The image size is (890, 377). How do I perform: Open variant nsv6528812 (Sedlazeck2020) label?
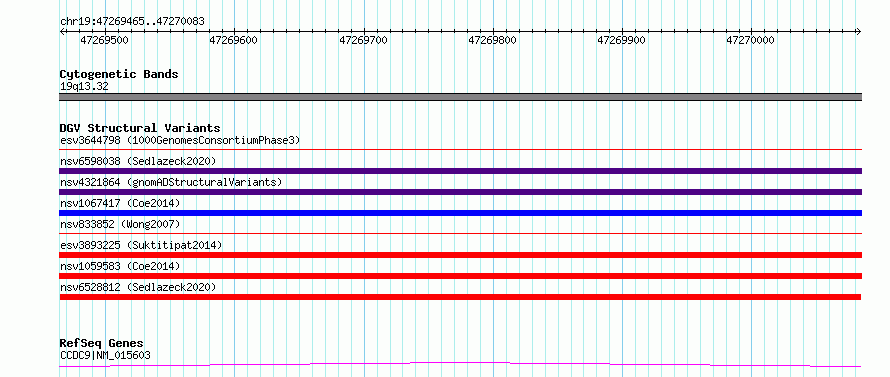[x=138, y=287]
